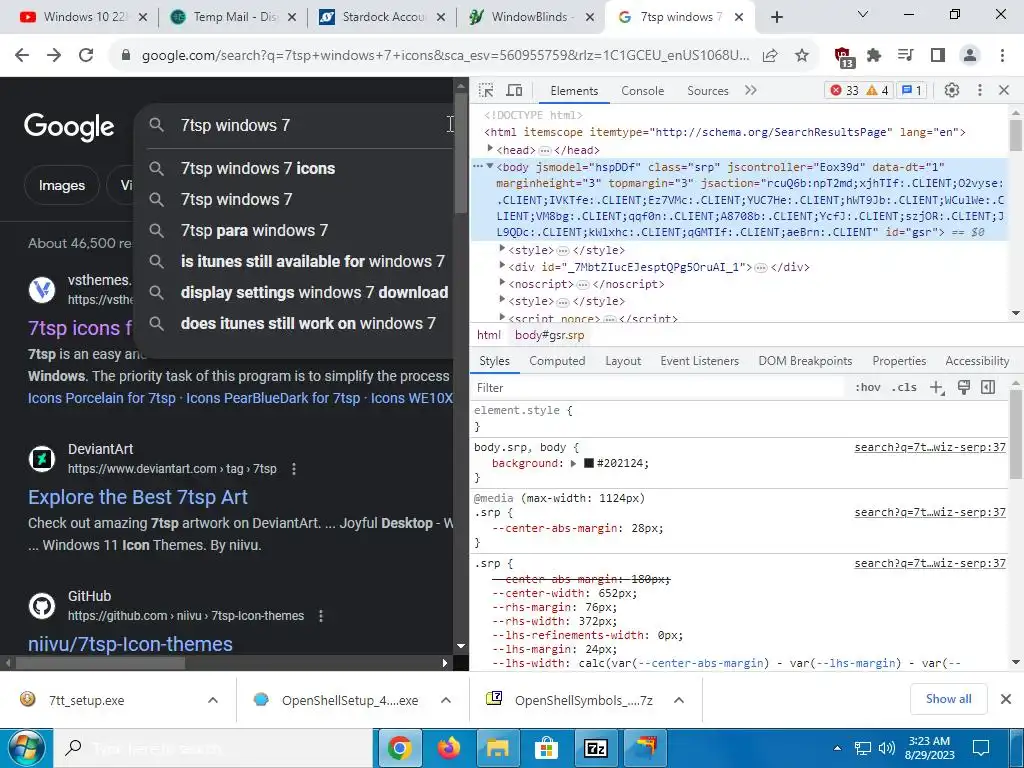Viewport: 1024px width, 768px height.
Task: Open the Extensions puzzle icon
Action: click(874, 56)
